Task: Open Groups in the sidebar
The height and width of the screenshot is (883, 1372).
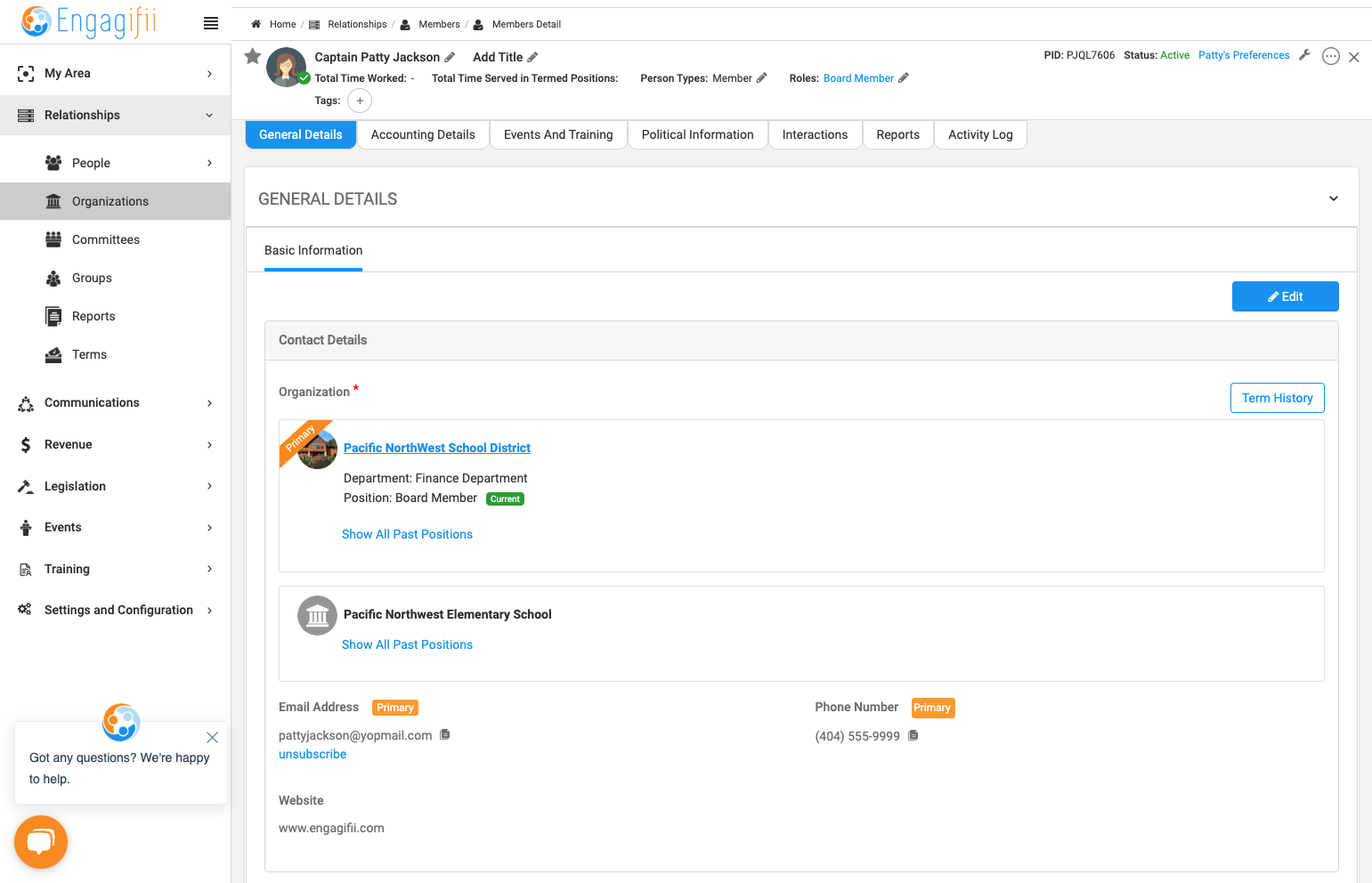Action: [116, 278]
